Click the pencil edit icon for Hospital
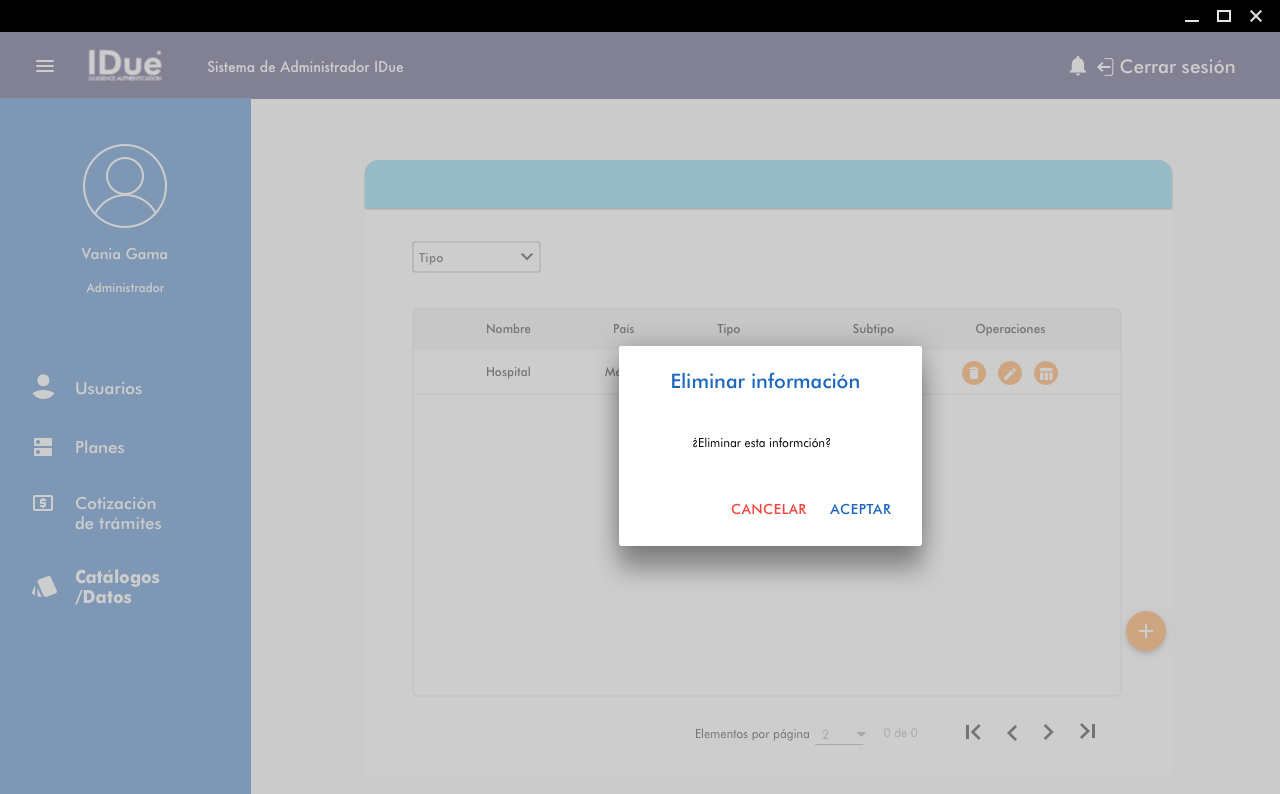This screenshot has width=1280, height=794. (x=1010, y=373)
